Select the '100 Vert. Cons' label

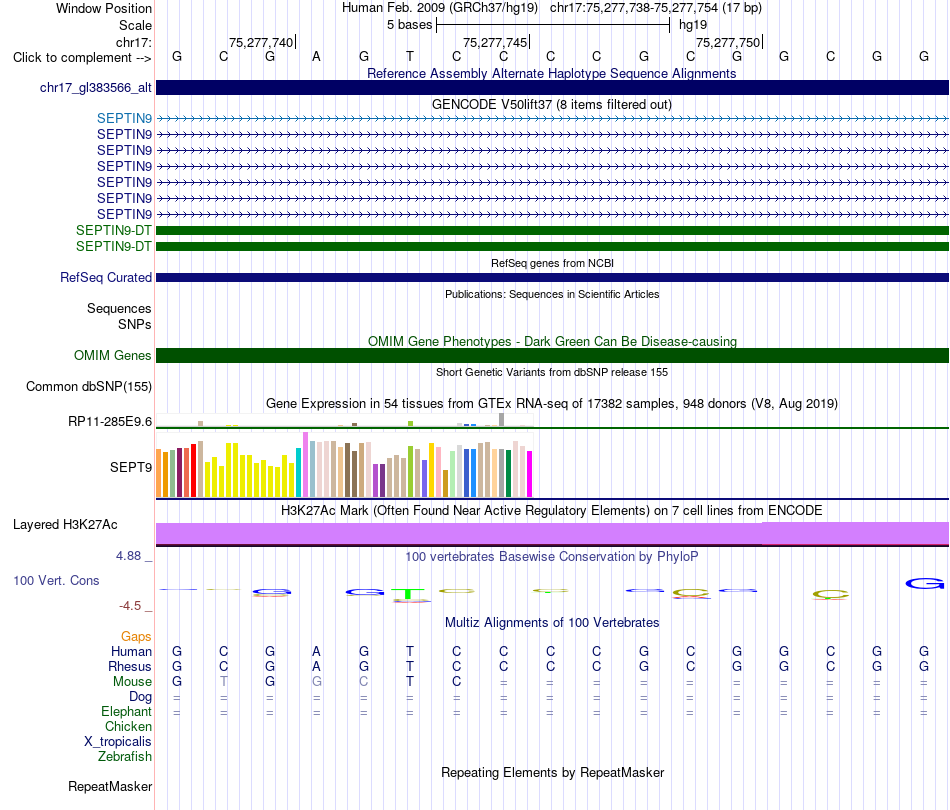tap(56, 580)
